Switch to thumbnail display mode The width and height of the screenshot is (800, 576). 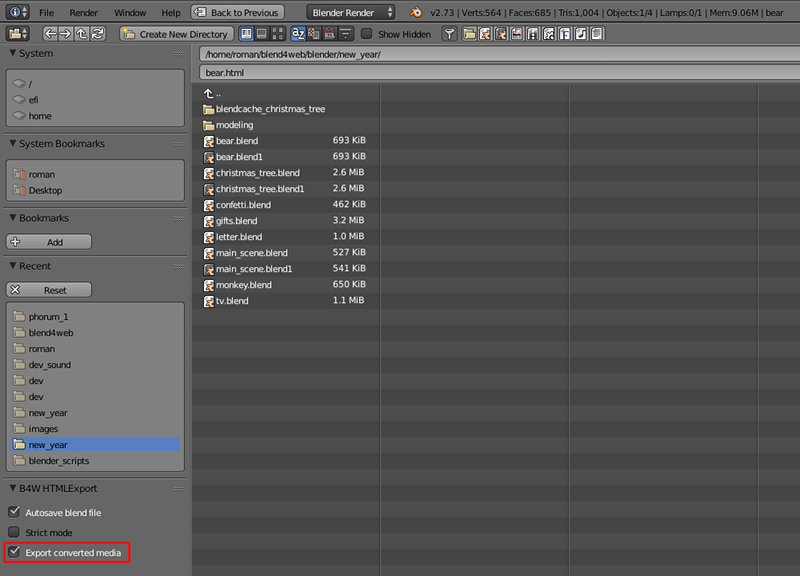click(277, 34)
